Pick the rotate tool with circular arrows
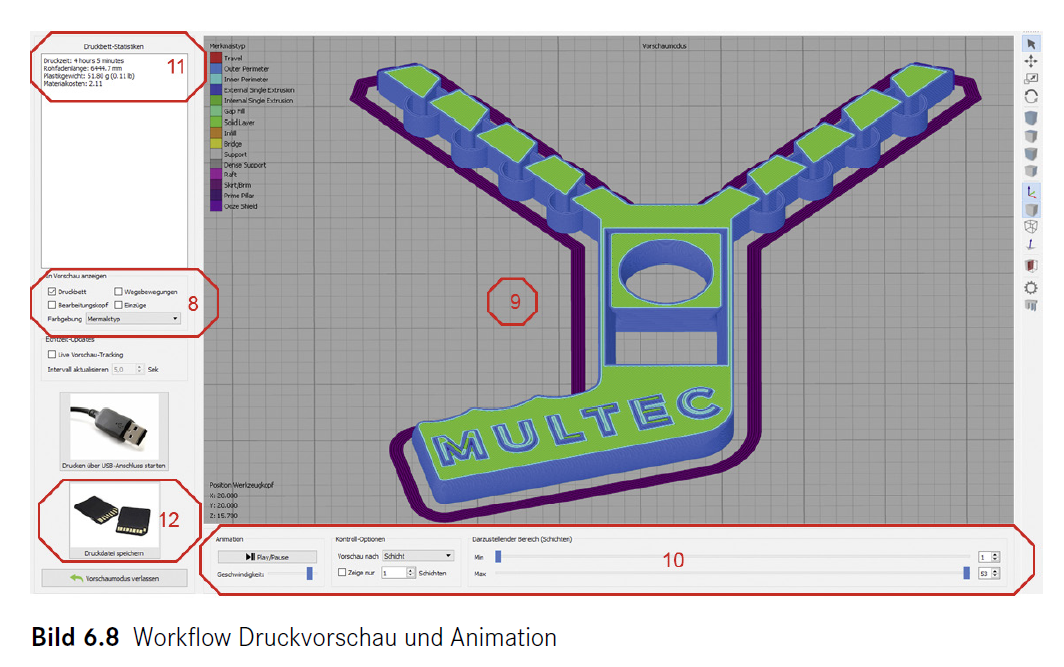This screenshot has width=1064, height=667. 1031,96
